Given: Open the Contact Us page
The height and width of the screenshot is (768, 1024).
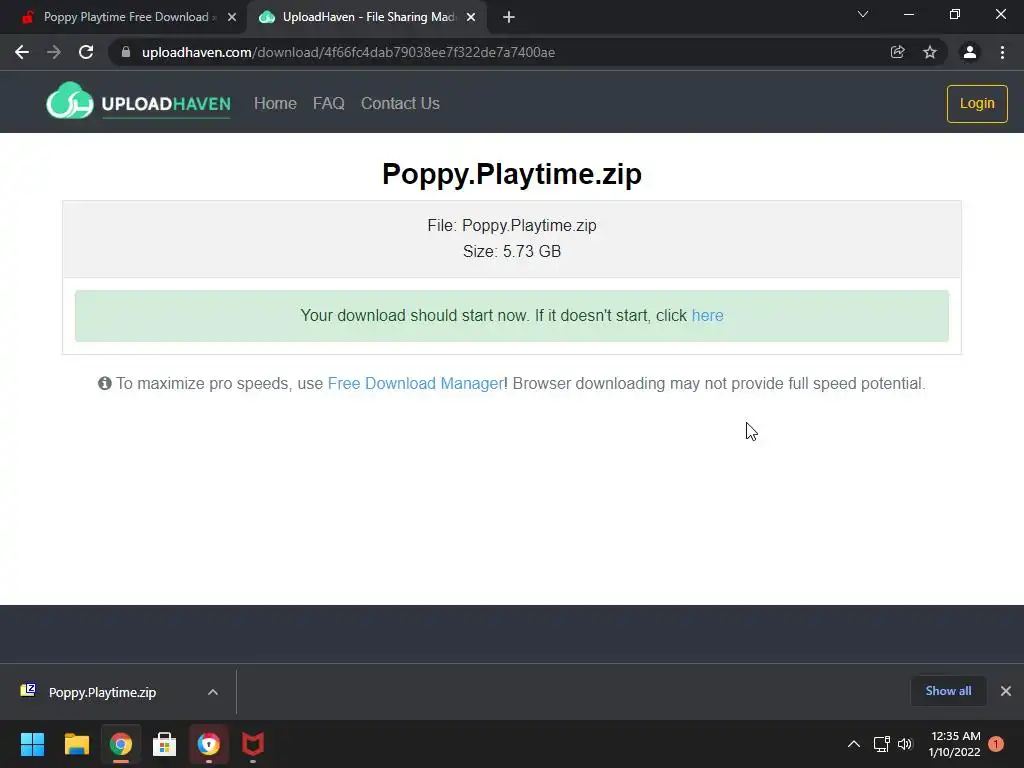Looking at the screenshot, I should (400, 103).
